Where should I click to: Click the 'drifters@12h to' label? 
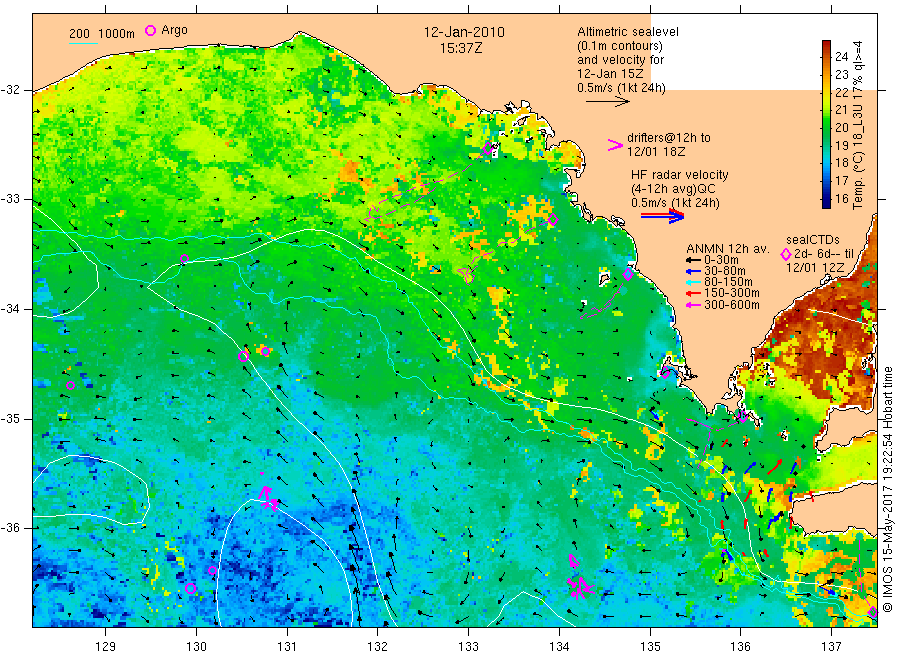point(669,138)
